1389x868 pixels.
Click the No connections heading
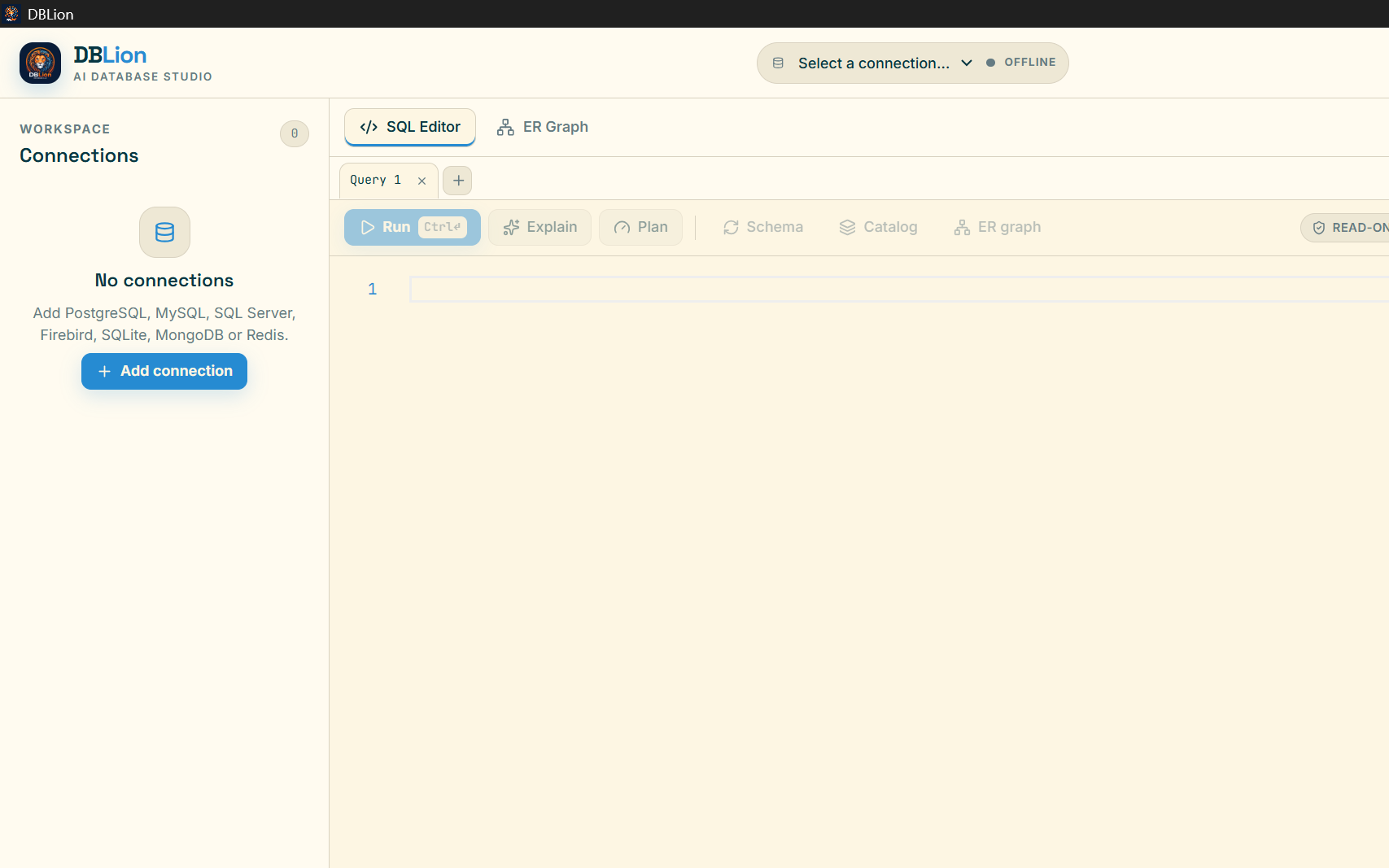tap(164, 281)
